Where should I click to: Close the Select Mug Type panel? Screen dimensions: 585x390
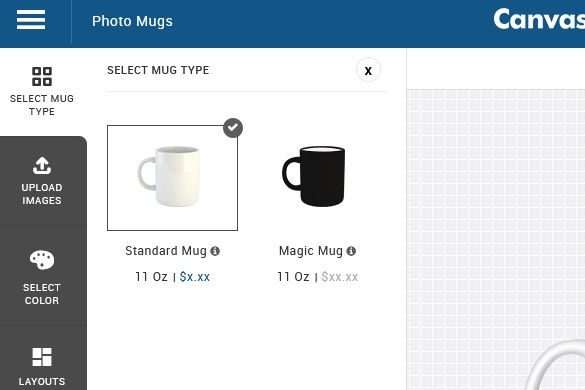click(x=368, y=70)
